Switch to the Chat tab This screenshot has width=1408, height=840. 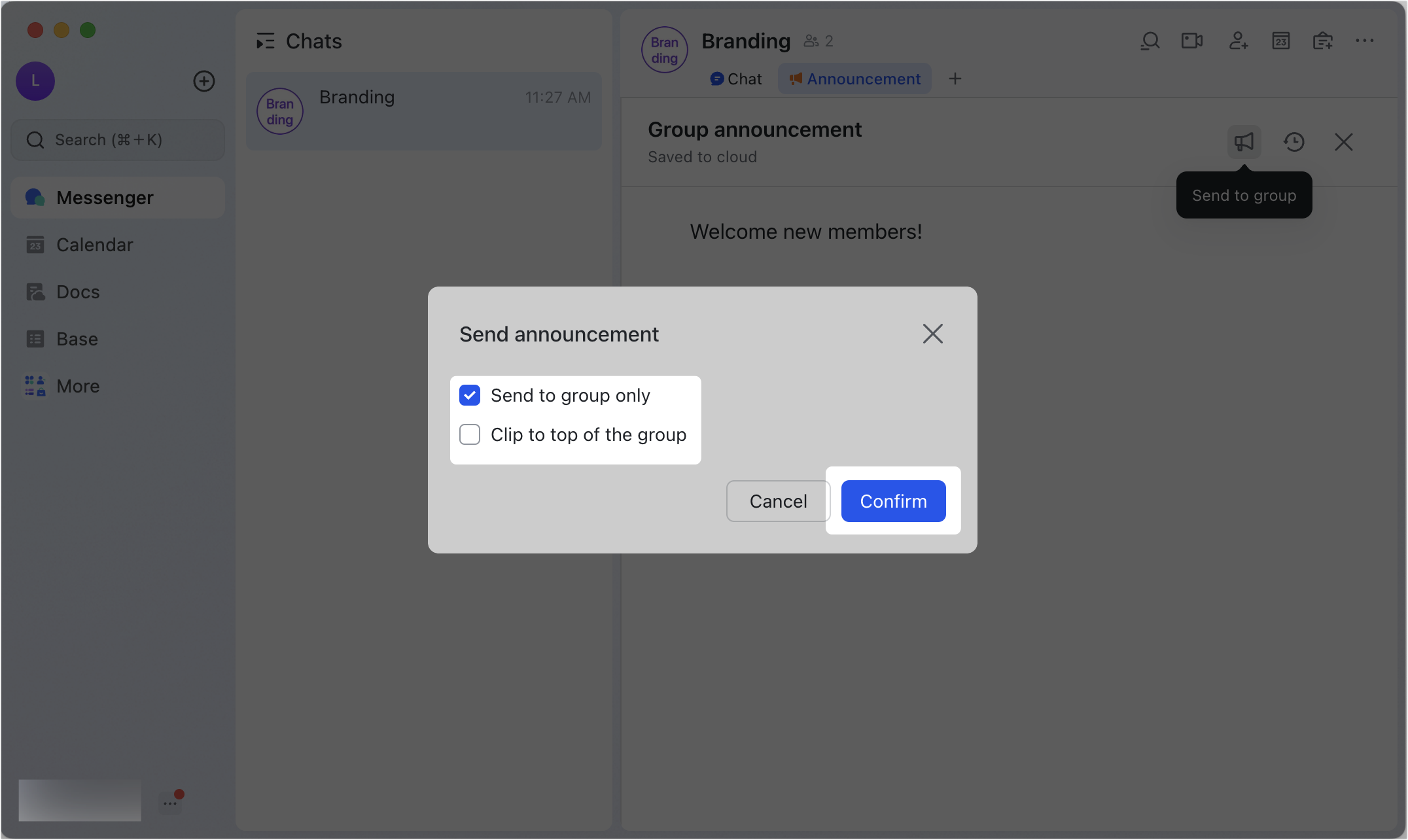pyautogui.click(x=735, y=79)
